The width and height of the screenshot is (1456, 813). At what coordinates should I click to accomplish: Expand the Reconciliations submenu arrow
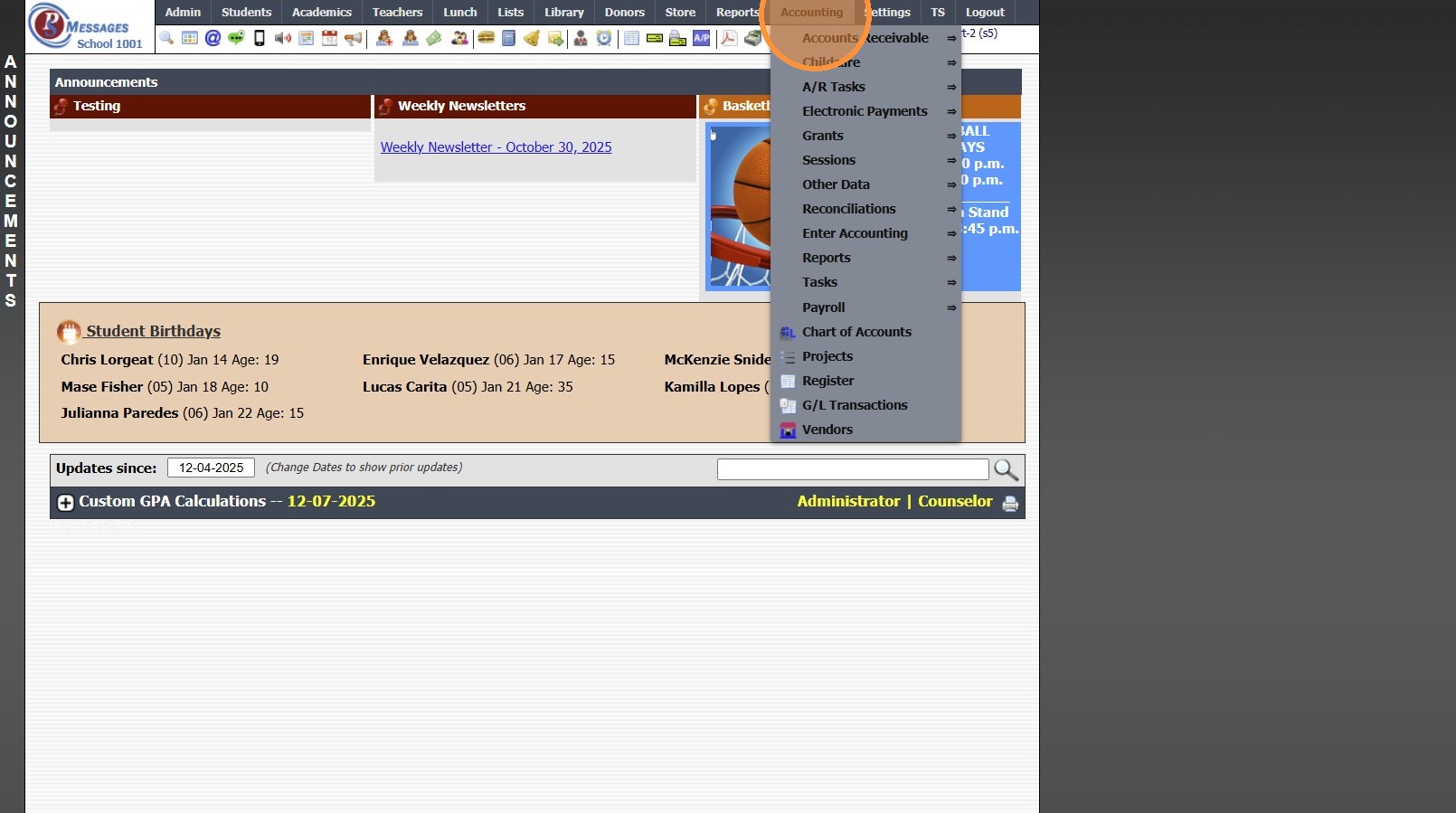pyautogui.click(x=951, y=209)
